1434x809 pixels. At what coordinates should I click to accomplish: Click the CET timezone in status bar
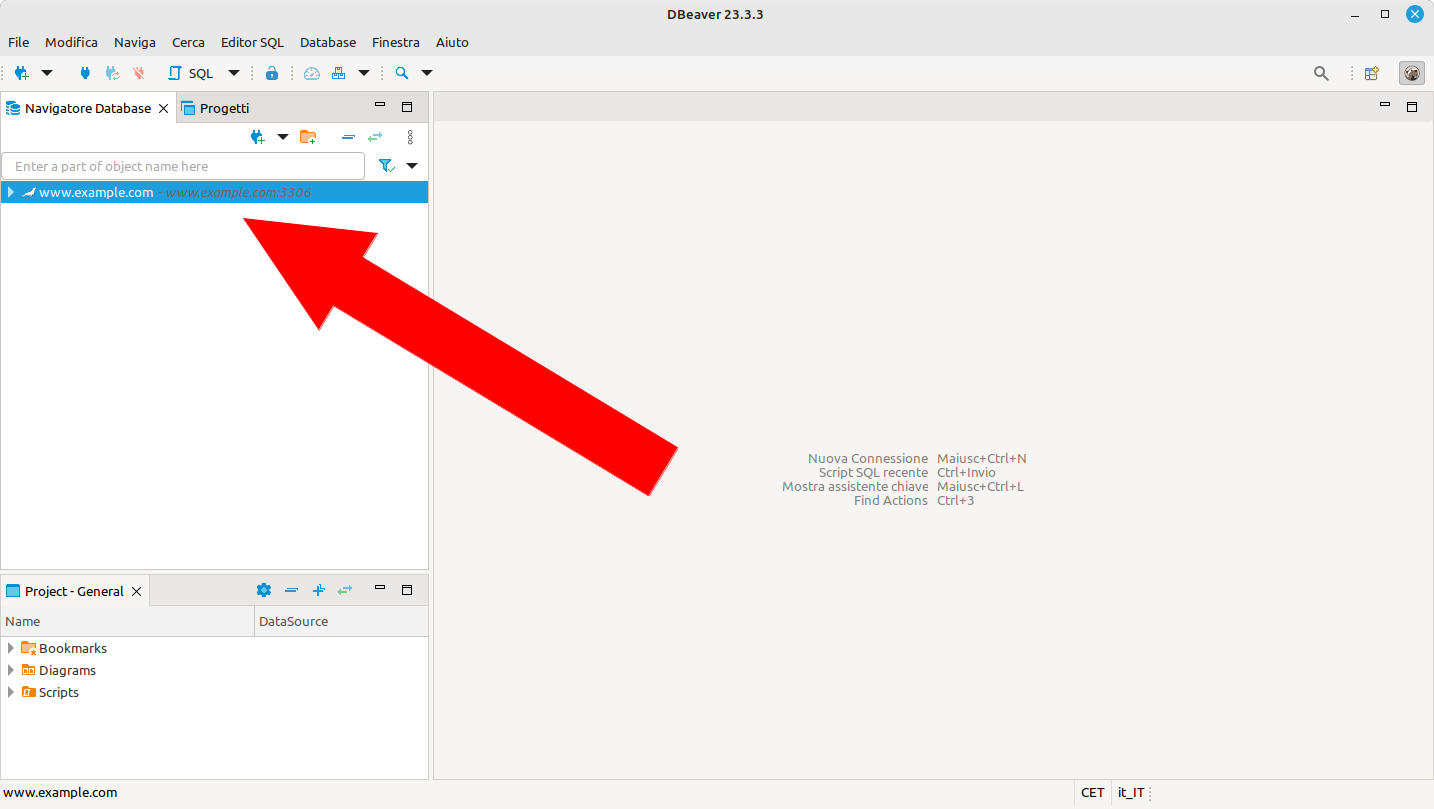coord(1093,792)
